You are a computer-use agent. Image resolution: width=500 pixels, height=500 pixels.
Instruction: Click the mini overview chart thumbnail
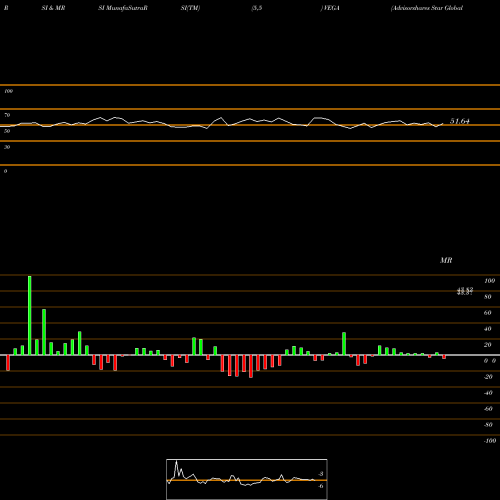coord(247,479)
